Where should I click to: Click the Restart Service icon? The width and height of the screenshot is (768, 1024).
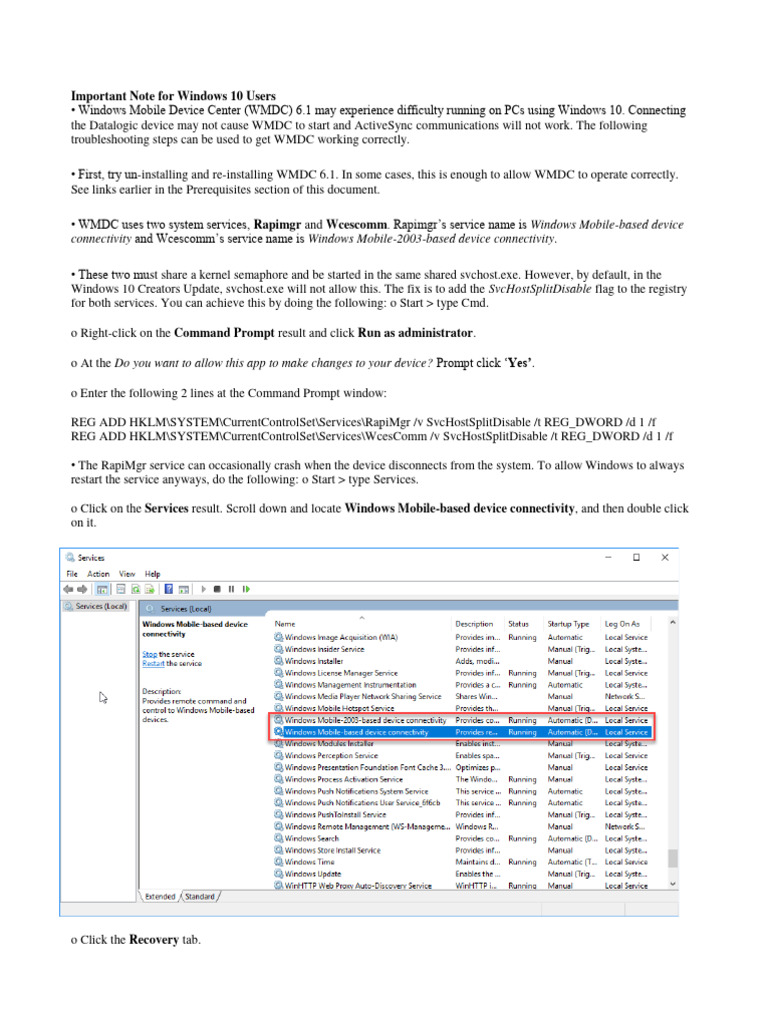tap(246, 589)
